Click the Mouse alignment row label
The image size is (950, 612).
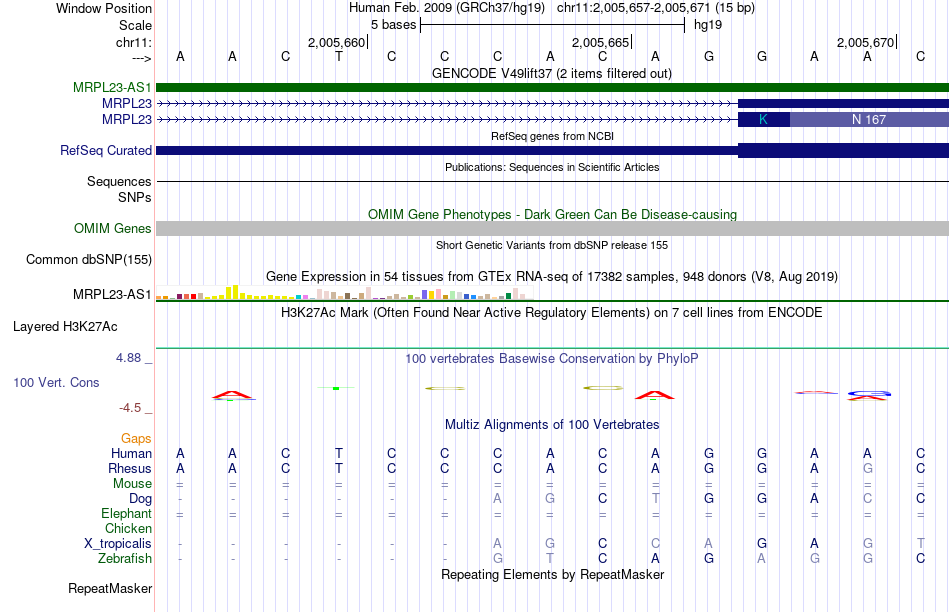pyautogui.click(x=132, y=484)
